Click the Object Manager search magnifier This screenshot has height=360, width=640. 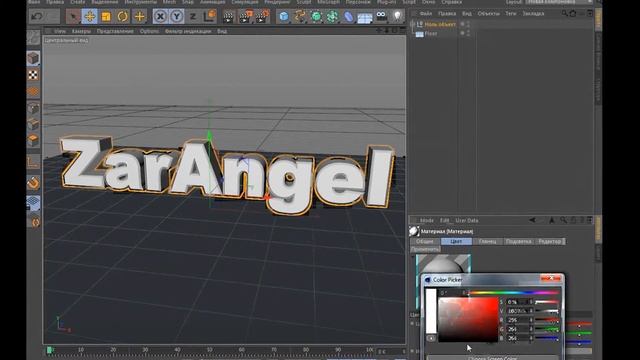point(564,13)
